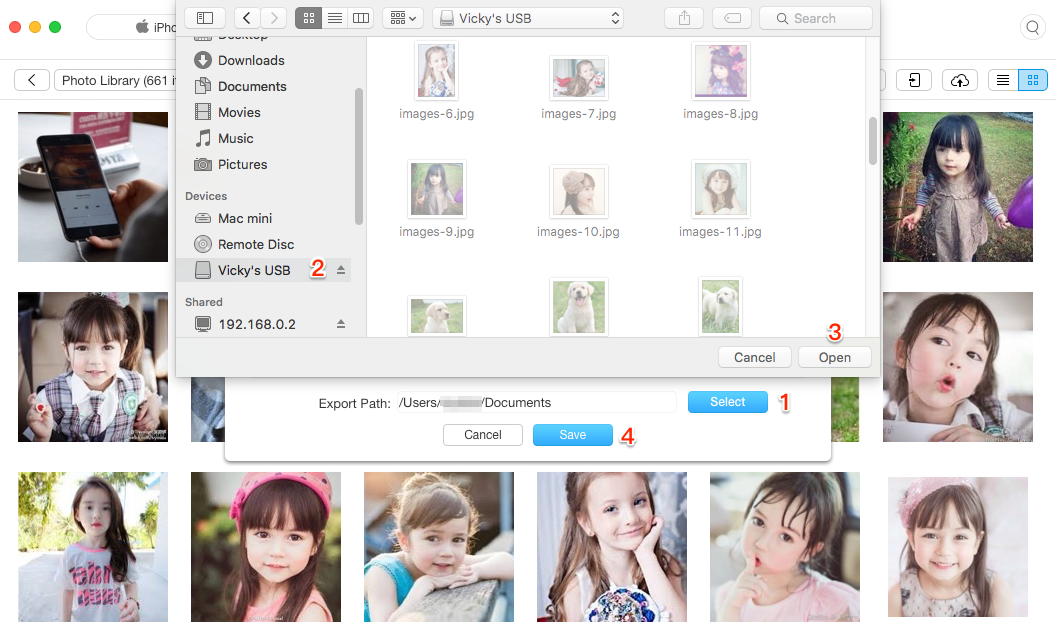
Task: Select images-6.jpg thumbnail
Action: [436, 70]
